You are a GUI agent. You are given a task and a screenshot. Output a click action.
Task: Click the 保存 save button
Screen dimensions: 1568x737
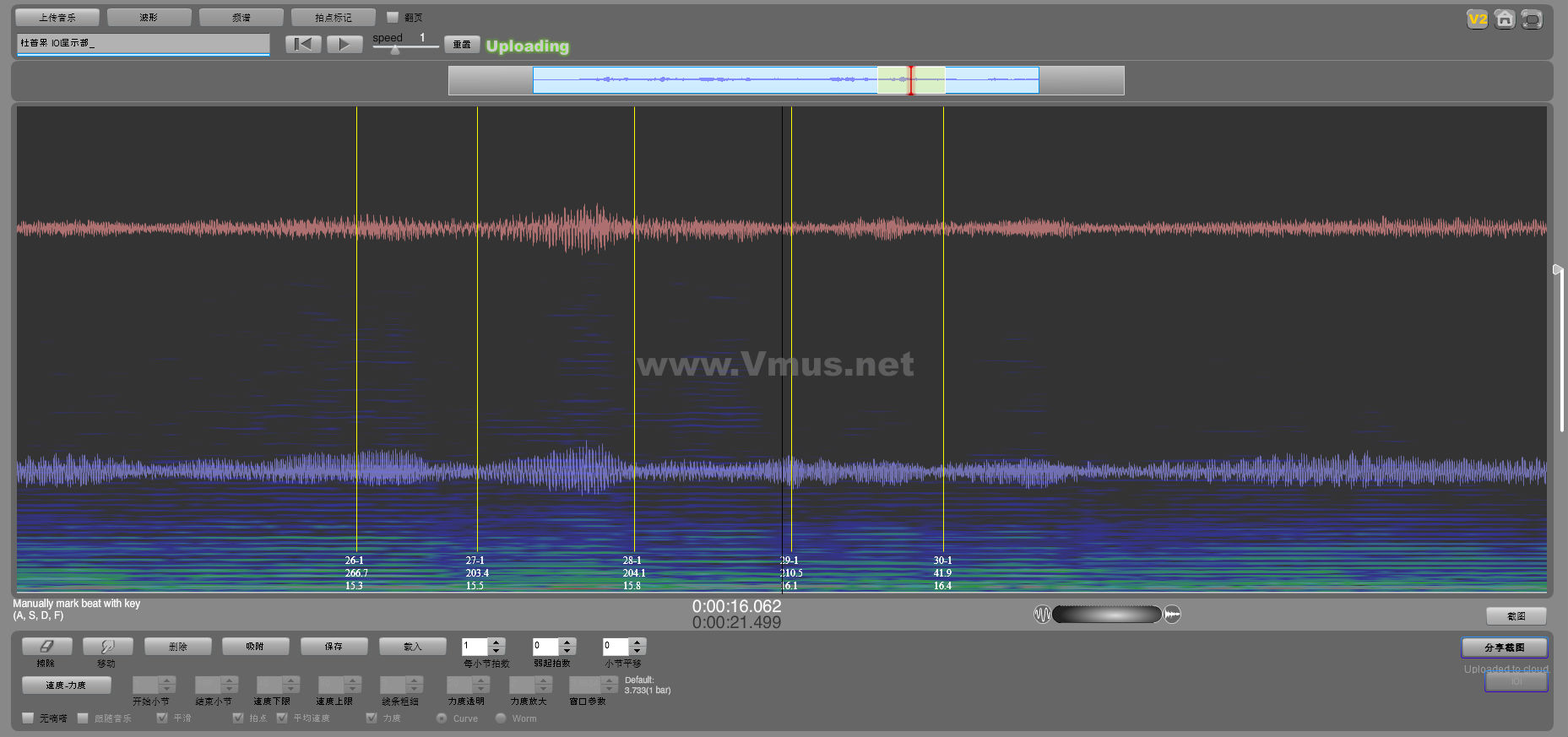(x=334, y=646)
